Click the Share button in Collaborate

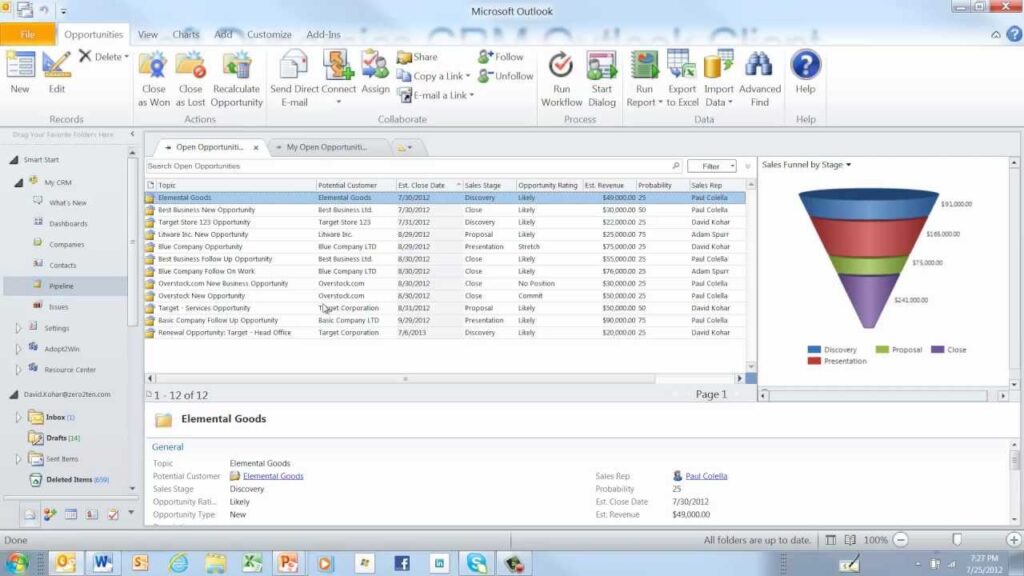[417, 57]
